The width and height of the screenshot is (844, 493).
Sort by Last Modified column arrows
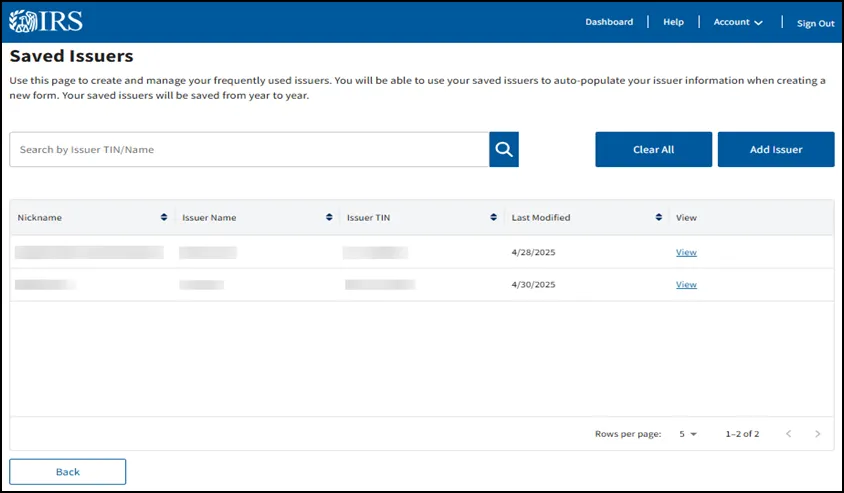(658, 217)
